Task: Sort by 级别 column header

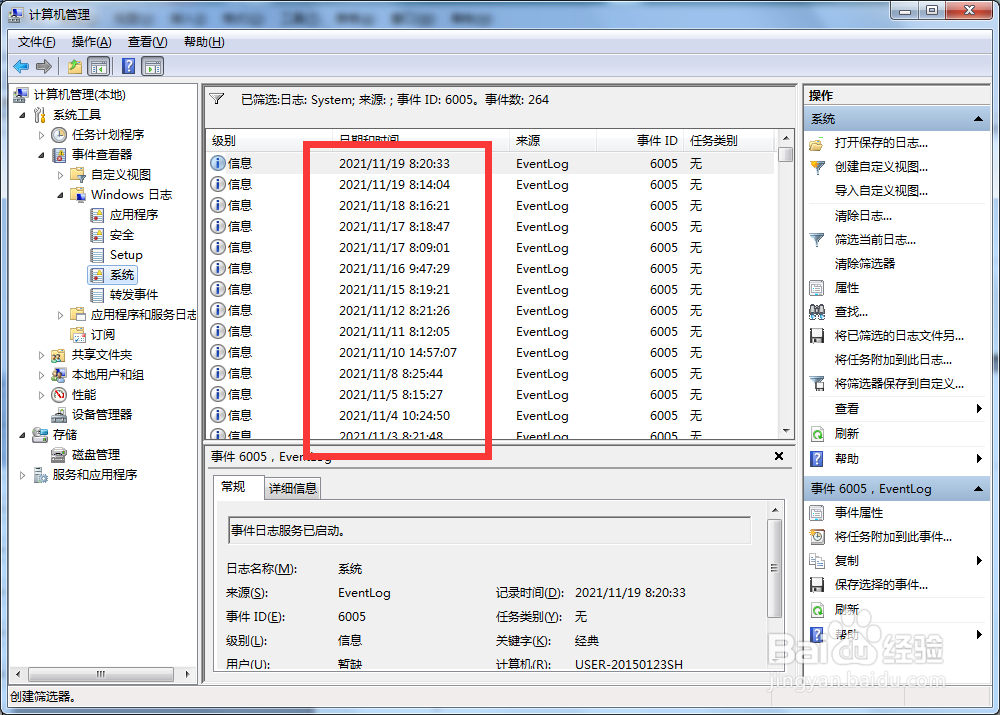Action: [269, 141]
